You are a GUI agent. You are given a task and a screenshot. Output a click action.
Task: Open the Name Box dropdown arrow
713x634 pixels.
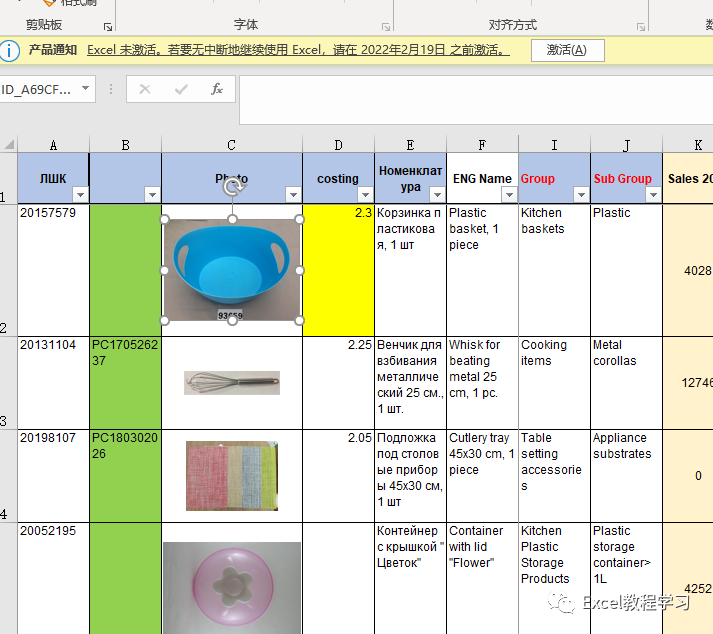click(x=85, y=88)
